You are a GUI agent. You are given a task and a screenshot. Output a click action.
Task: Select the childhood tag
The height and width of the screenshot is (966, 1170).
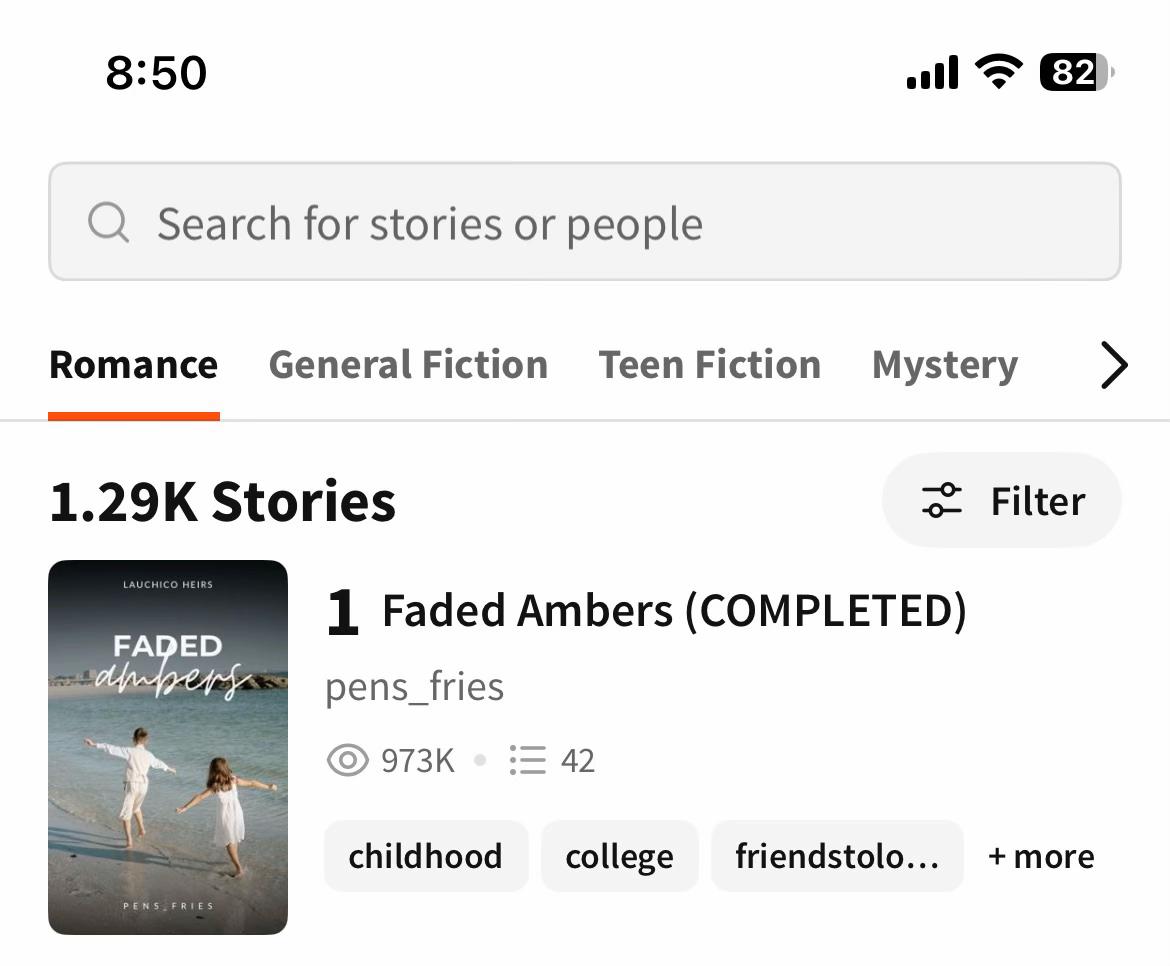pyautogui.click(x=426, y=856)
